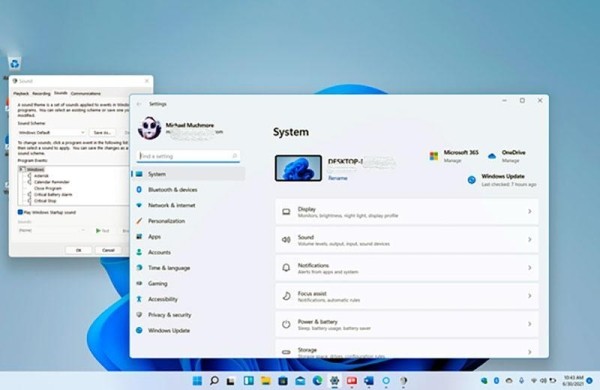Screen dimensions: 600x390
Task: Select Asterisk in Program Events list
Action: point(41,176)
